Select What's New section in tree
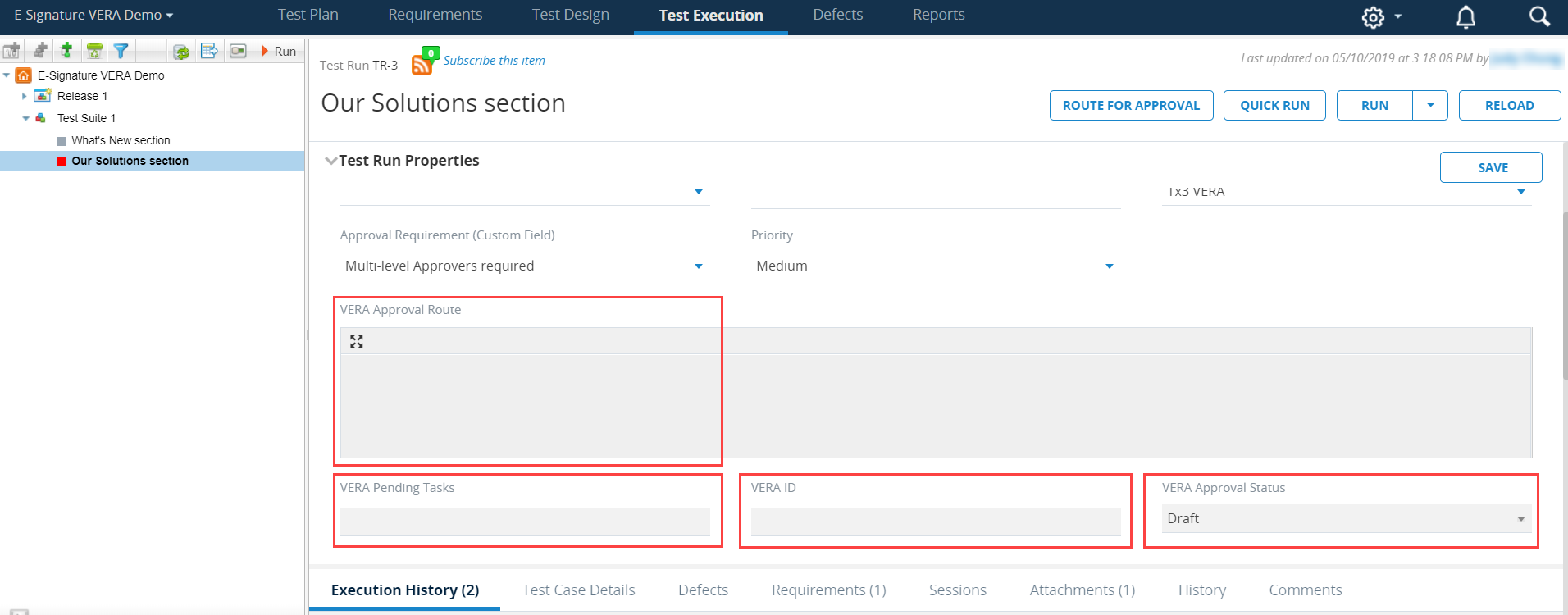This screenshot has width=1568, height=615. coord(121,140)
